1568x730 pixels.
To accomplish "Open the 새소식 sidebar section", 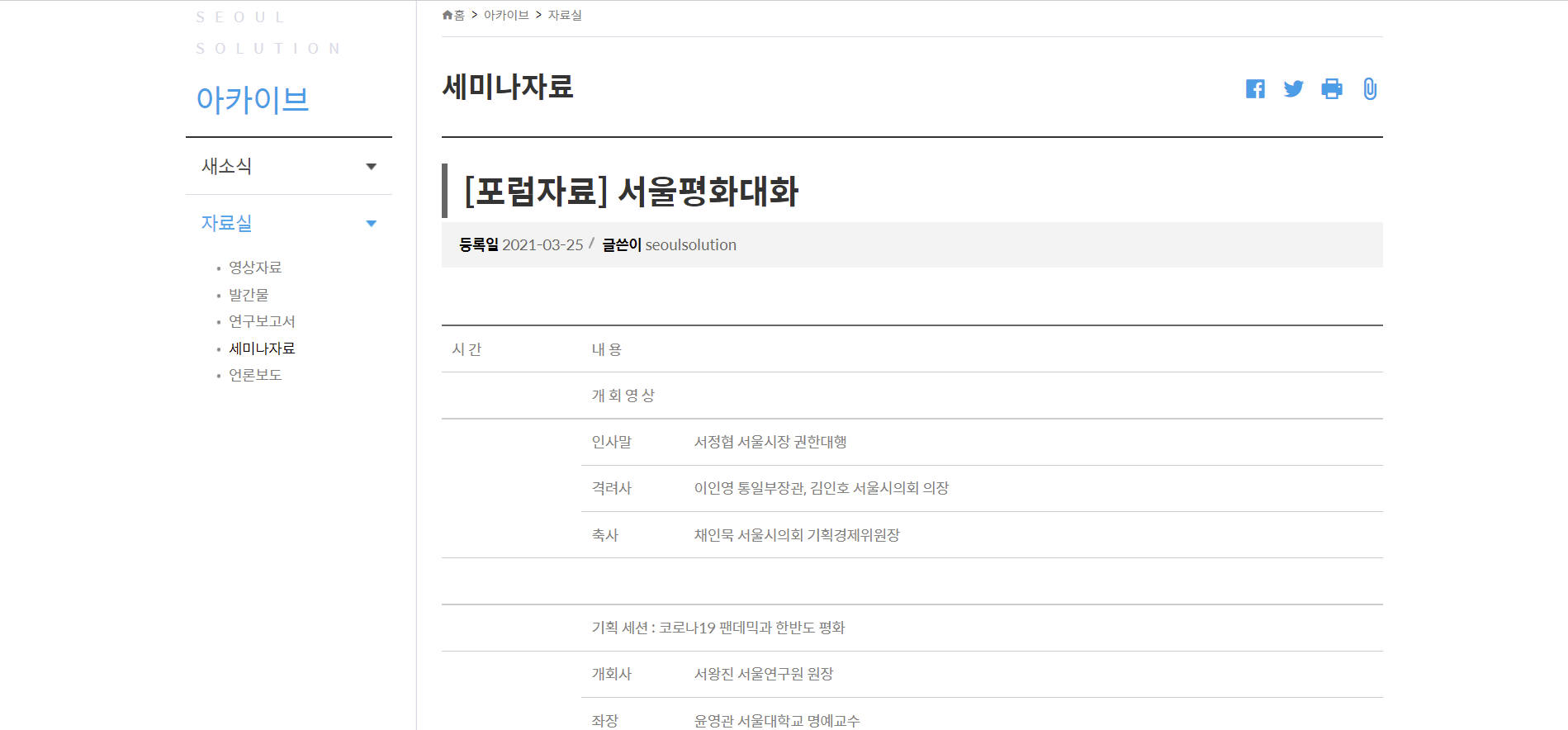I will (227, 167).
